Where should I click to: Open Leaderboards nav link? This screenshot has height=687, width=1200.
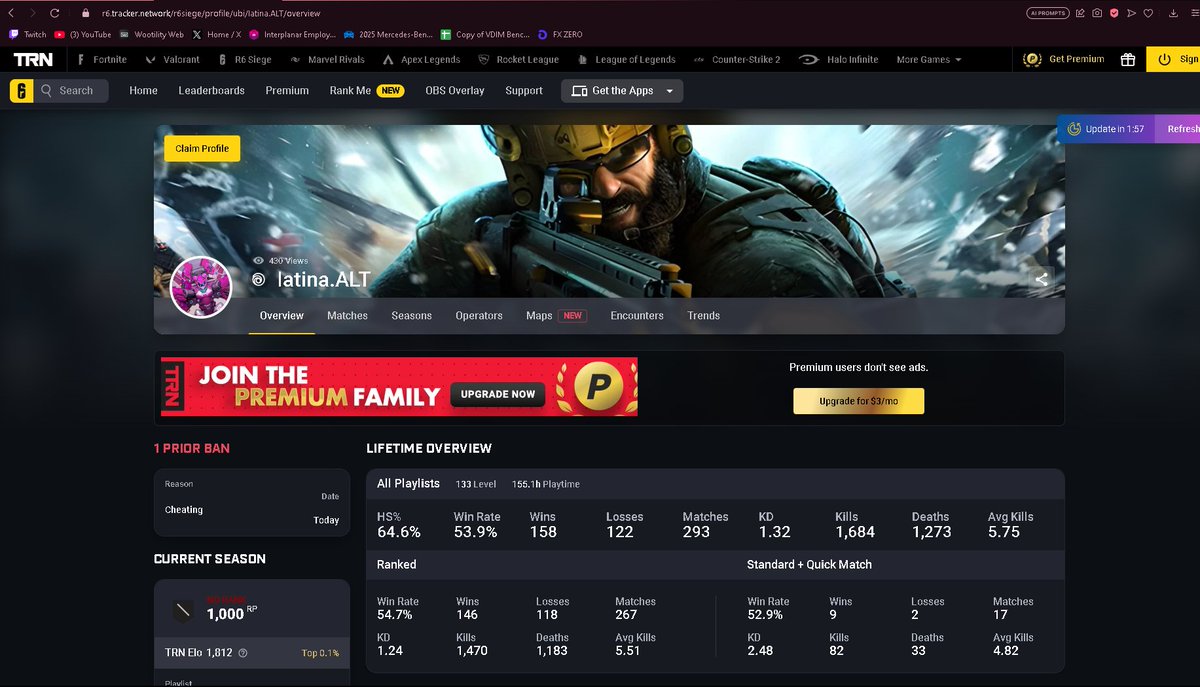[212, 90]
